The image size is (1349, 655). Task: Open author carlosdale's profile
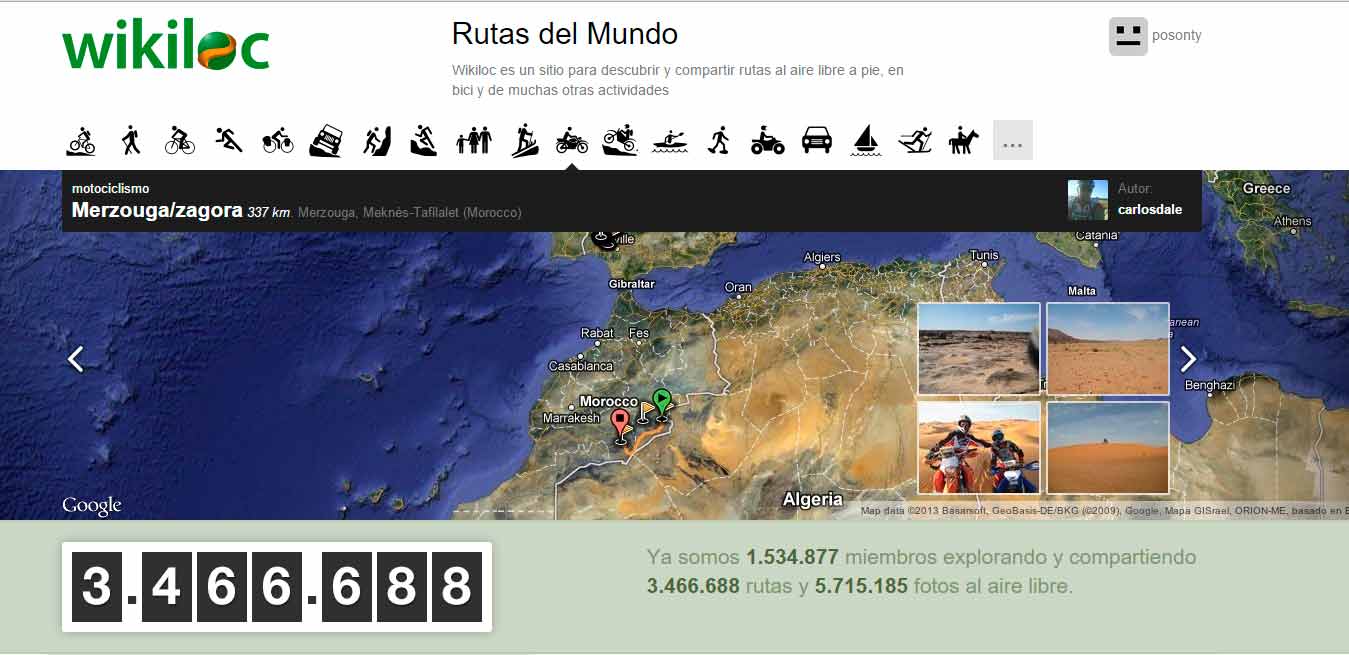(x=1149, y=210)
